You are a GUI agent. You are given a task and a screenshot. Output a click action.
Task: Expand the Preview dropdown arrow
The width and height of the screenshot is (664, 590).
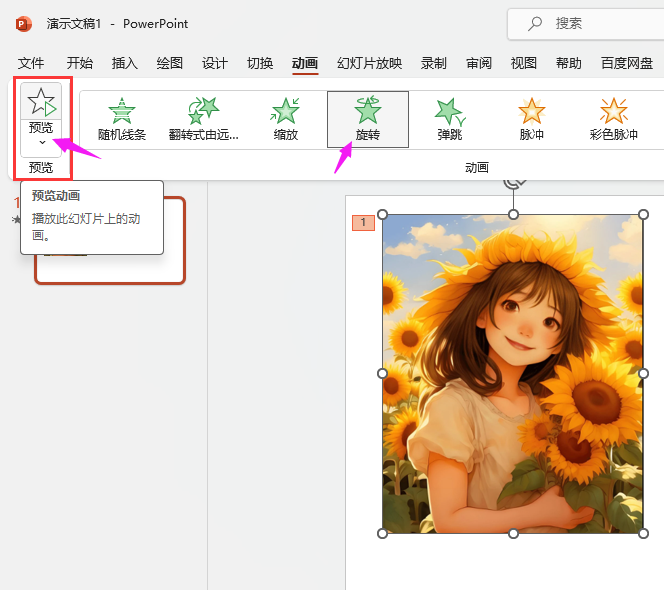pyautogui.click(x=42, y=142)
